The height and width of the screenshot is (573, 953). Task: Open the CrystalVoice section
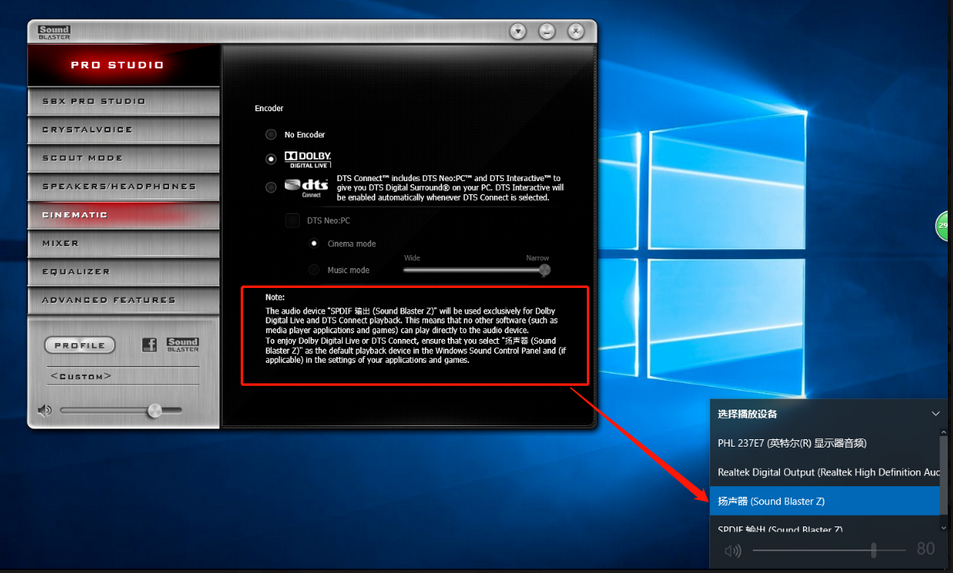123,130
